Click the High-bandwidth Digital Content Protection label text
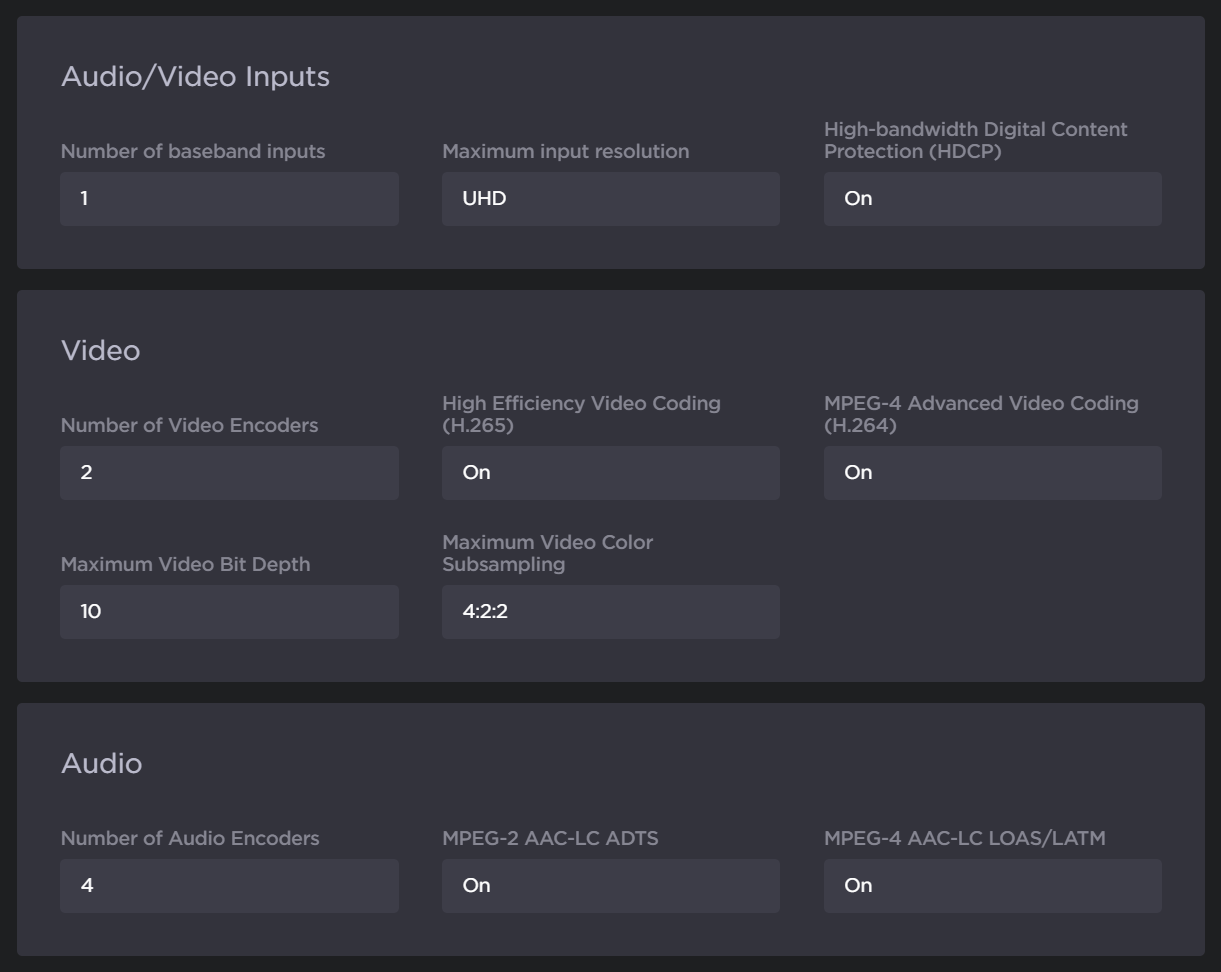 [975, 140]
